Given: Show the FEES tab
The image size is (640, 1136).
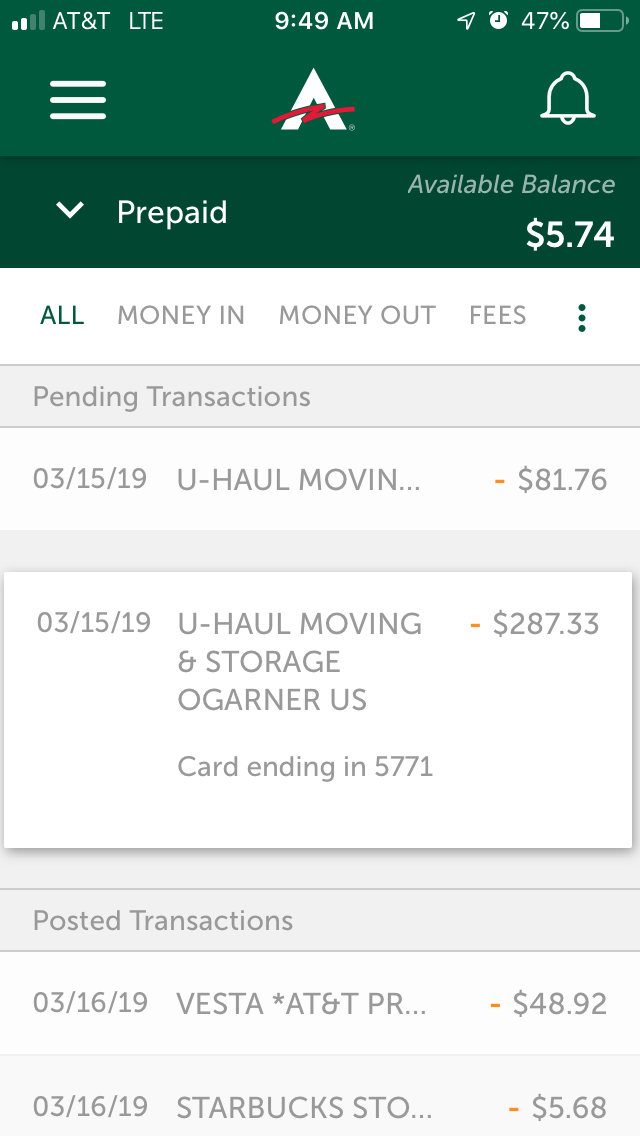Looking at the screenshot, I should pos(497,316).
